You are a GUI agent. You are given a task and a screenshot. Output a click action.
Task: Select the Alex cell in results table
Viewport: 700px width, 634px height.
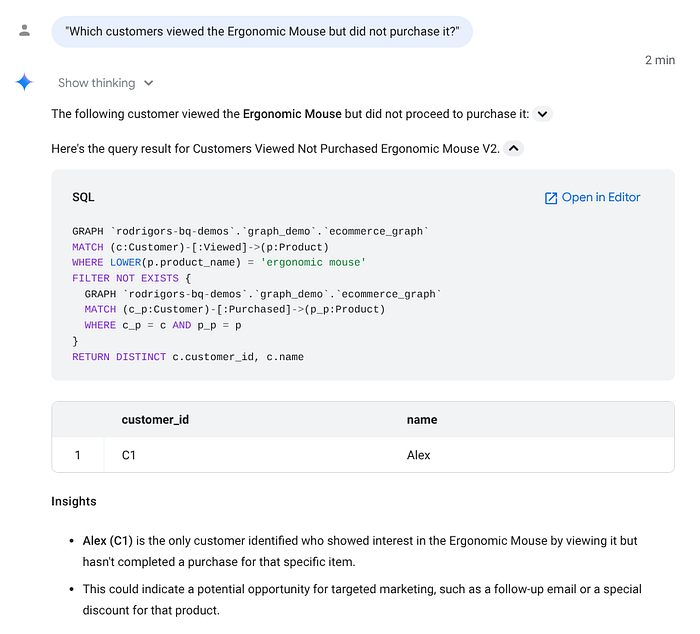[418, 455]
